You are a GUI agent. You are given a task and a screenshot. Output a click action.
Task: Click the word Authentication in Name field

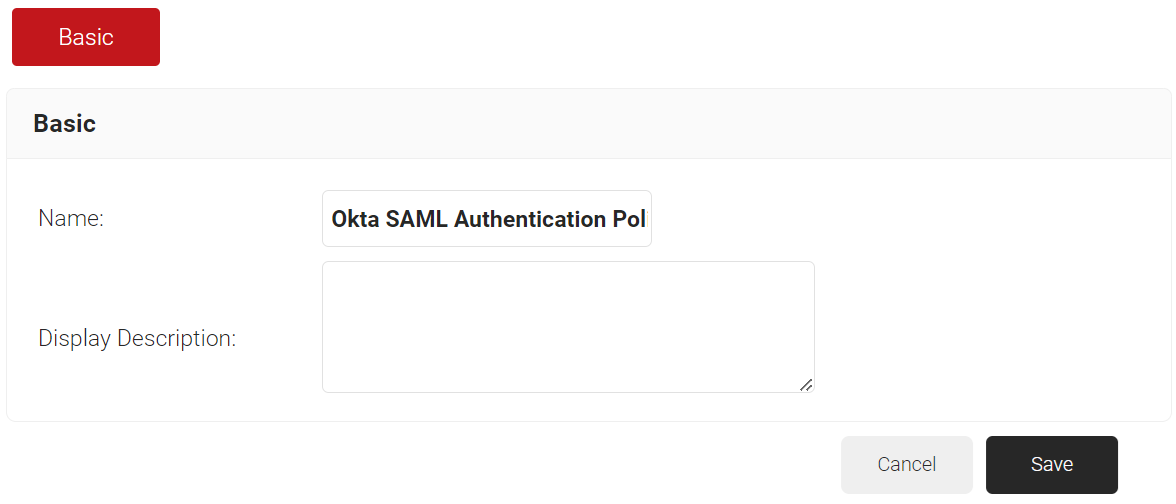pyautogui.click(x=530, y=219)
